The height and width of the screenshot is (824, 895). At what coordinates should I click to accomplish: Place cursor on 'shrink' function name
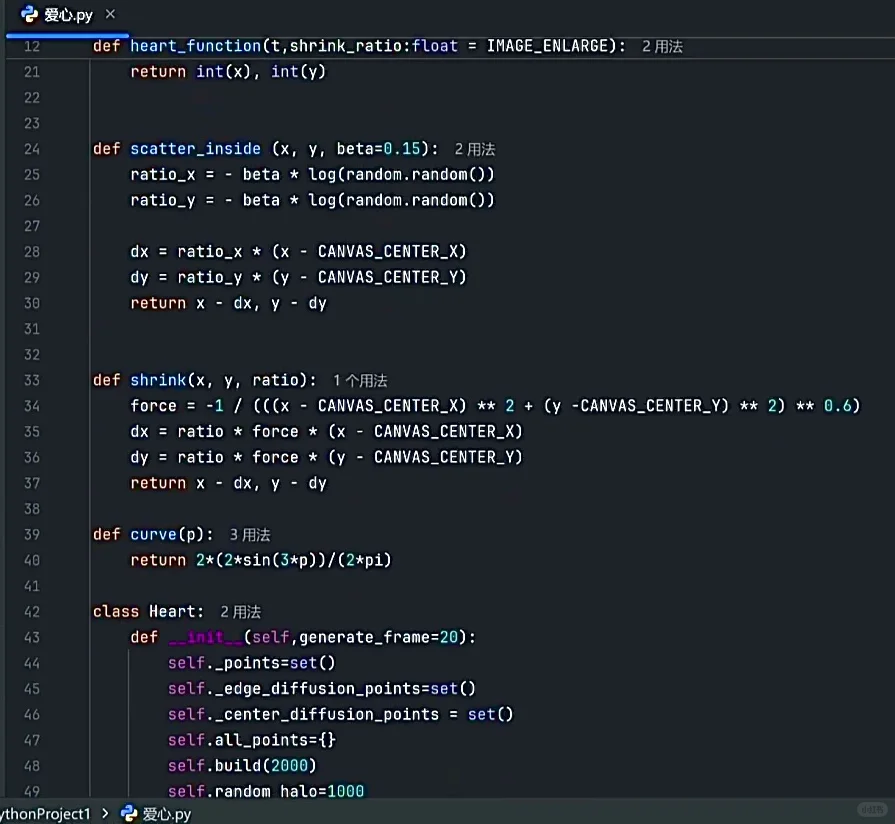point(158,380)
